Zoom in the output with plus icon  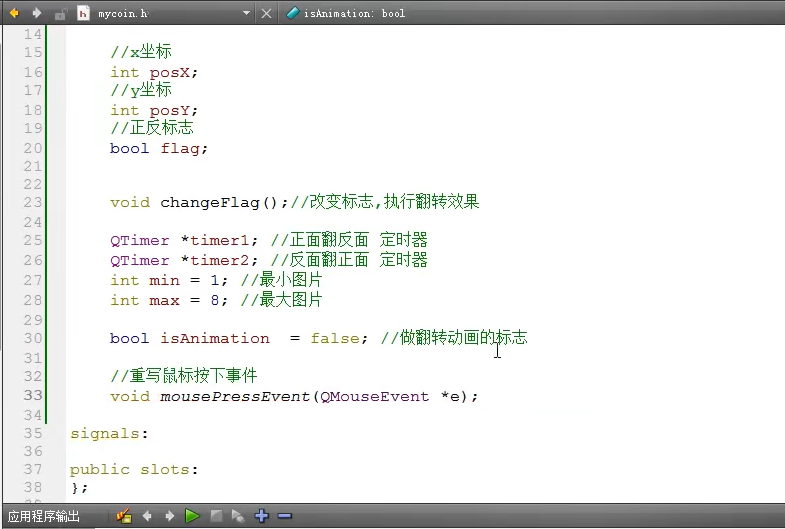[261, 515]
